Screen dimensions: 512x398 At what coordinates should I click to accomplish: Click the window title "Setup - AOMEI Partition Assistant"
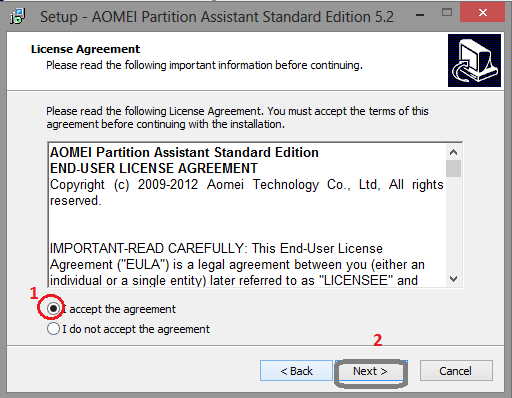pos(217,17)
